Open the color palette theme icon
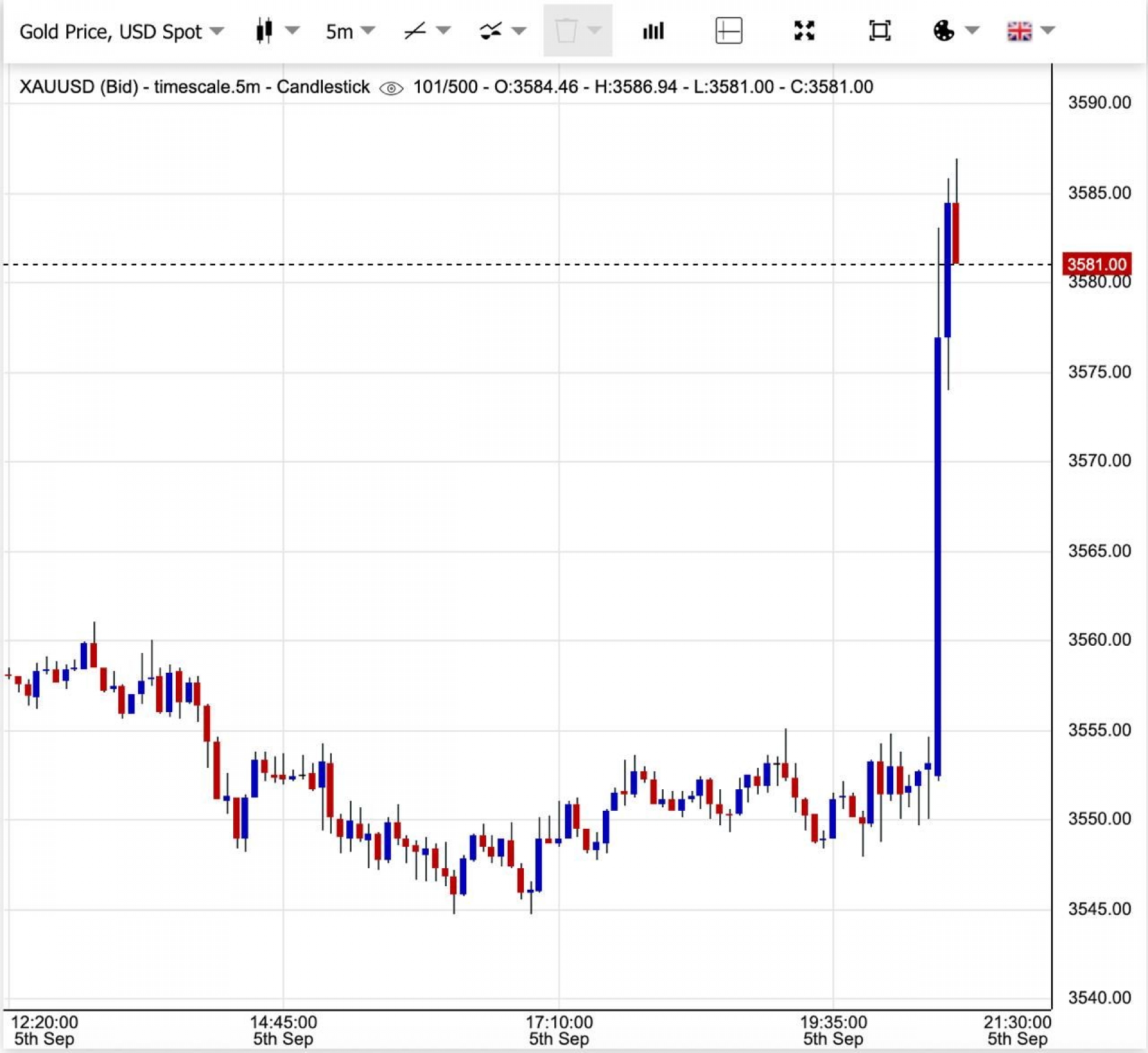 944,30
